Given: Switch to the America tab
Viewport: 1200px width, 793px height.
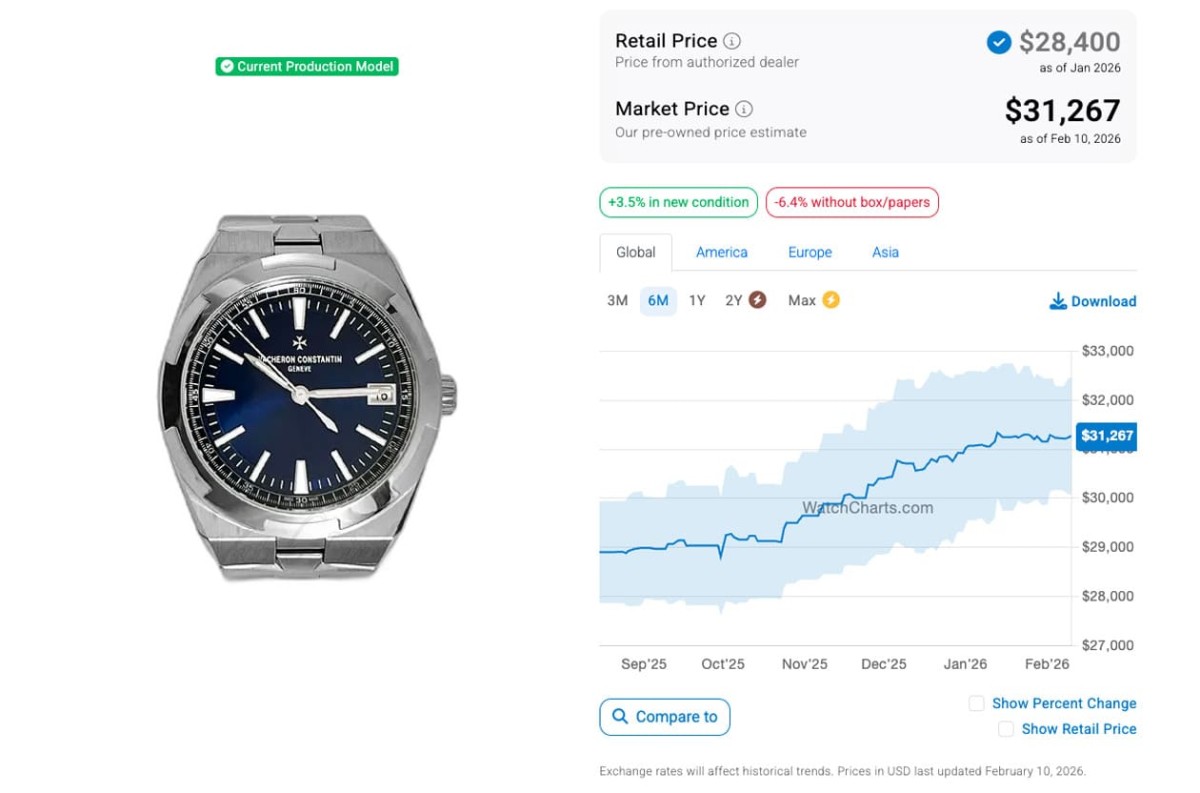Looking at the screenshot, I should [x=721, y=253].
